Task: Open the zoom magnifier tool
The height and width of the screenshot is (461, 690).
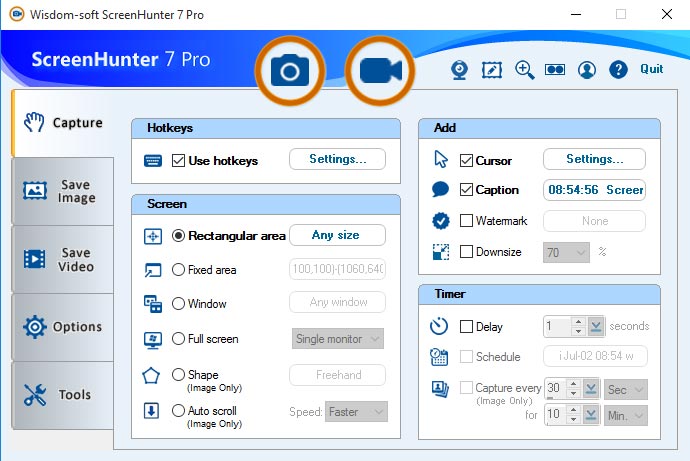Action: (x=524, y=70)
